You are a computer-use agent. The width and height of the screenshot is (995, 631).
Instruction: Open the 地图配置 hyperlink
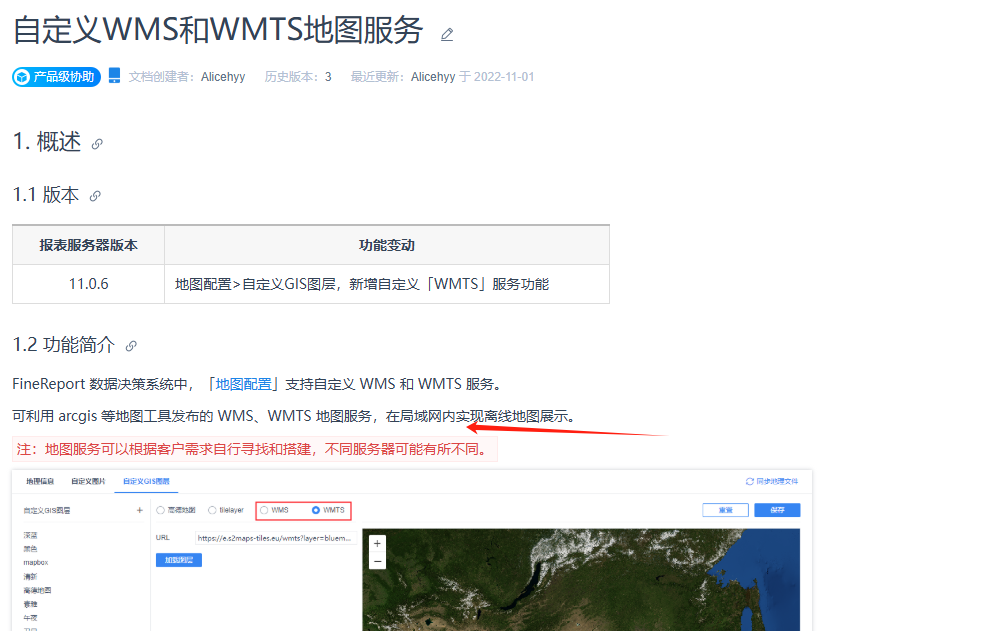(244, 384)
